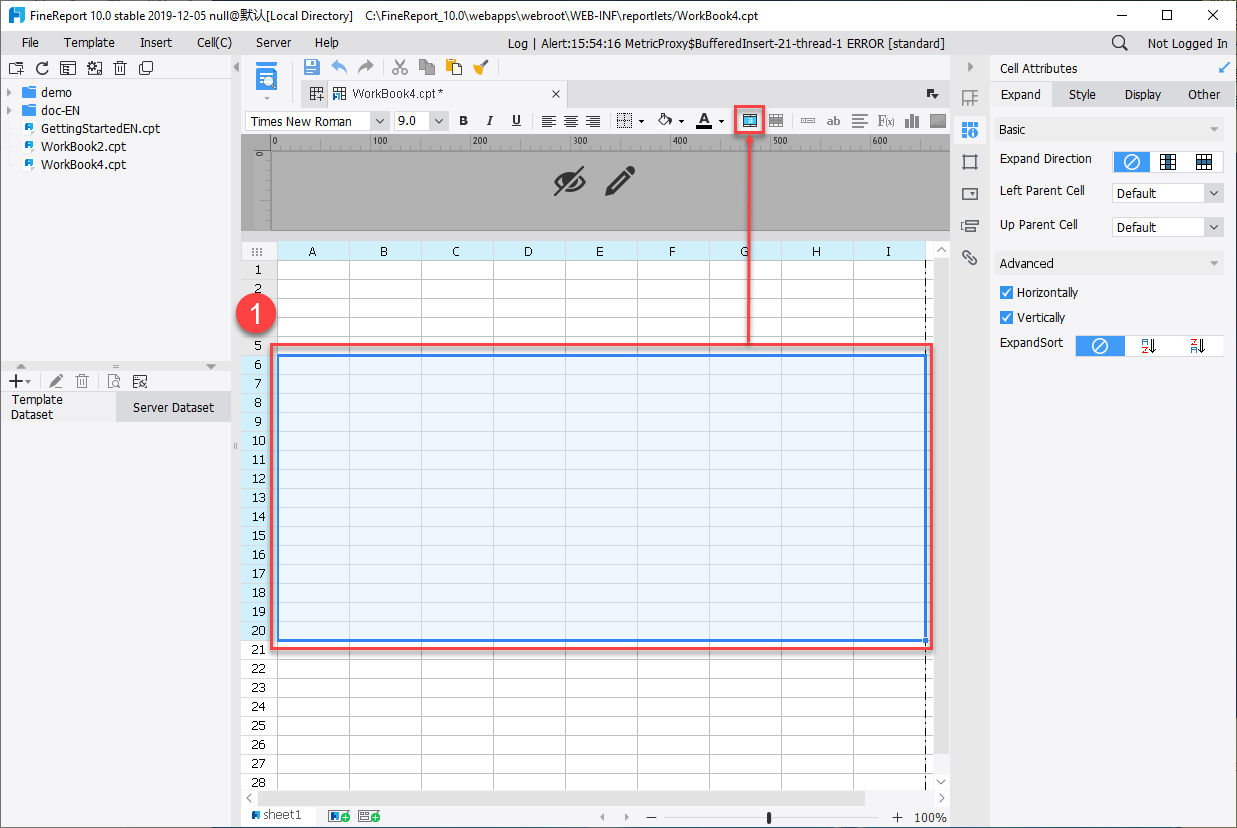The height and width of the screenshot is (828, 1237).
Task: Click the zoom slider handle
Action: click(768, 817)
